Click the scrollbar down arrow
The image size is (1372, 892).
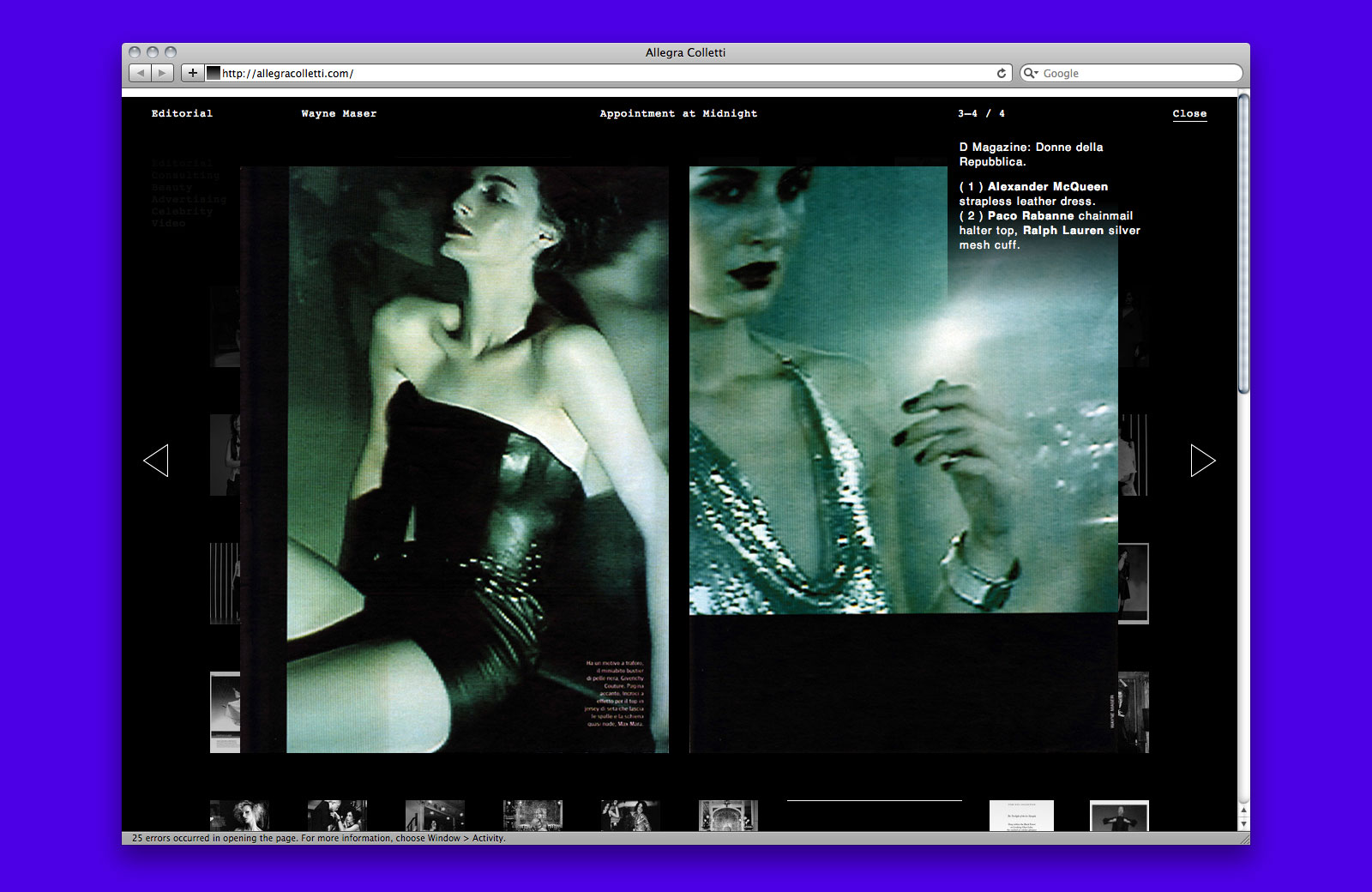click(x=1243, y=824)
